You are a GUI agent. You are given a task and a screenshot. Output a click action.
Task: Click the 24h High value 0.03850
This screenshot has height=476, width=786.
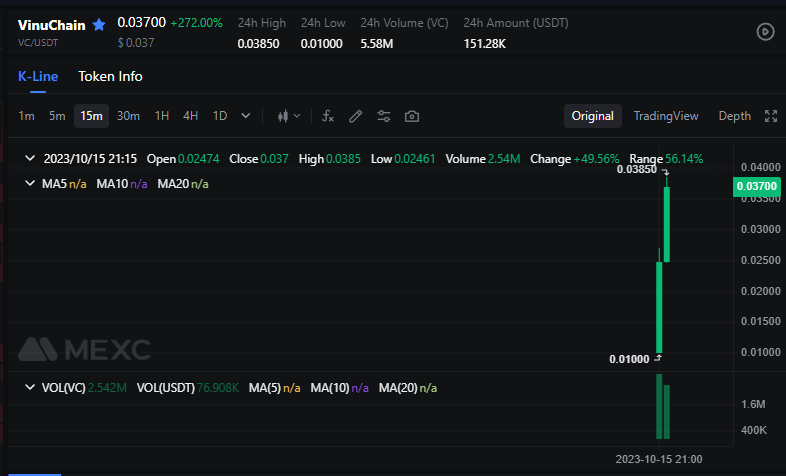(258, 44)
